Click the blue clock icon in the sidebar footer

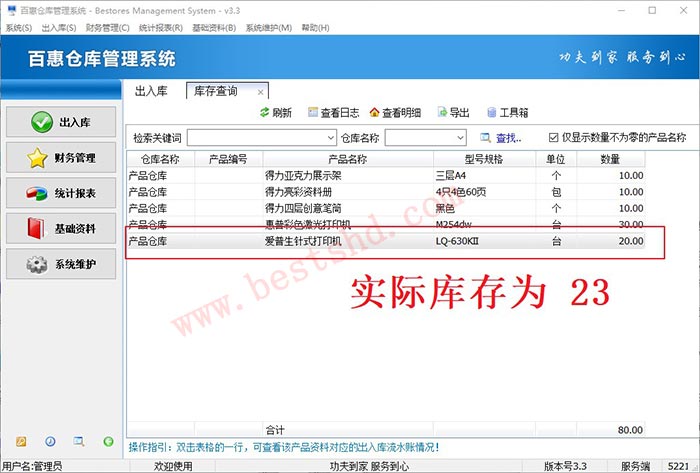(50, 441)
